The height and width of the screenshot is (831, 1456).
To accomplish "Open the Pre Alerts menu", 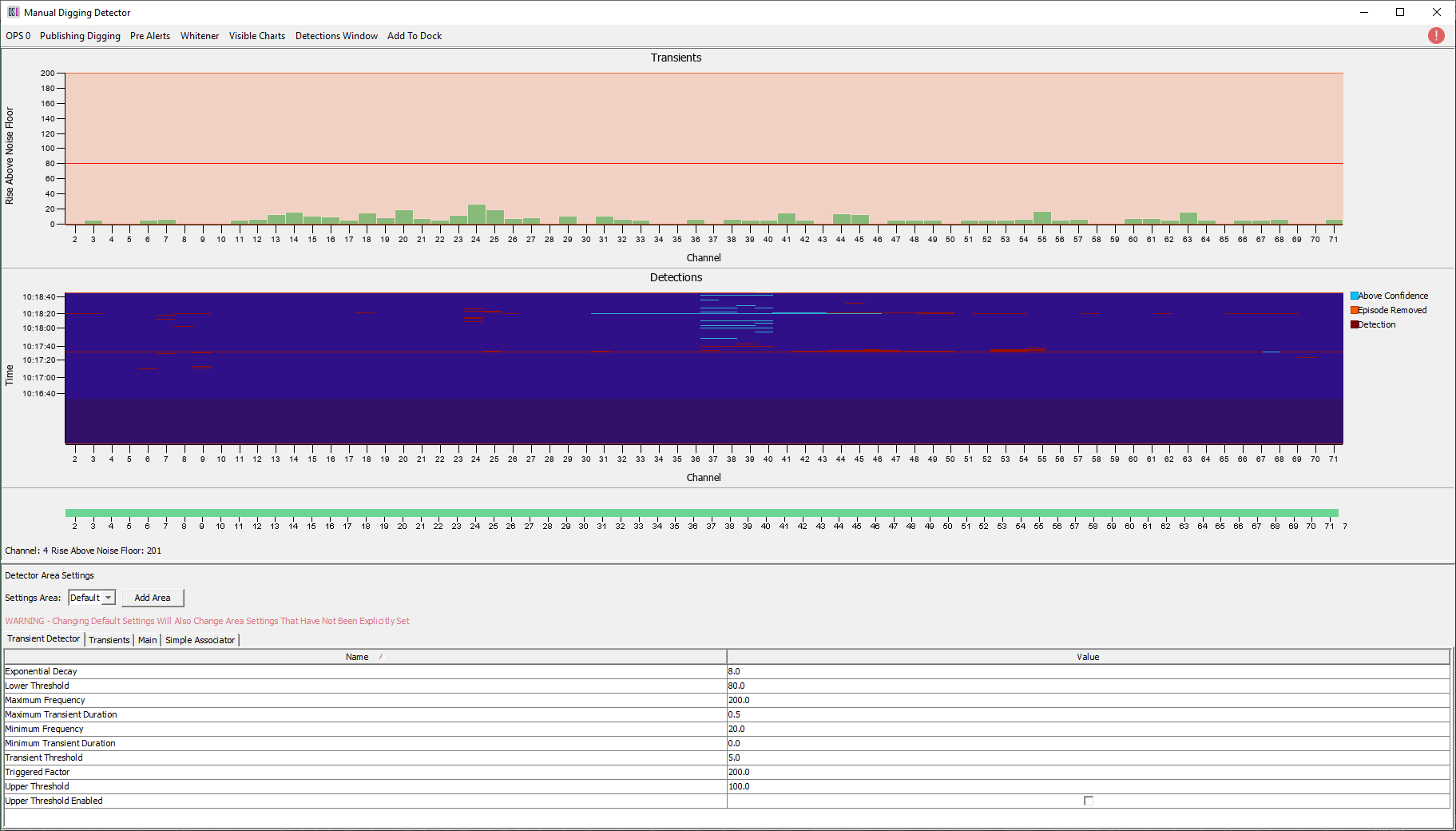I will coord(150,36).
